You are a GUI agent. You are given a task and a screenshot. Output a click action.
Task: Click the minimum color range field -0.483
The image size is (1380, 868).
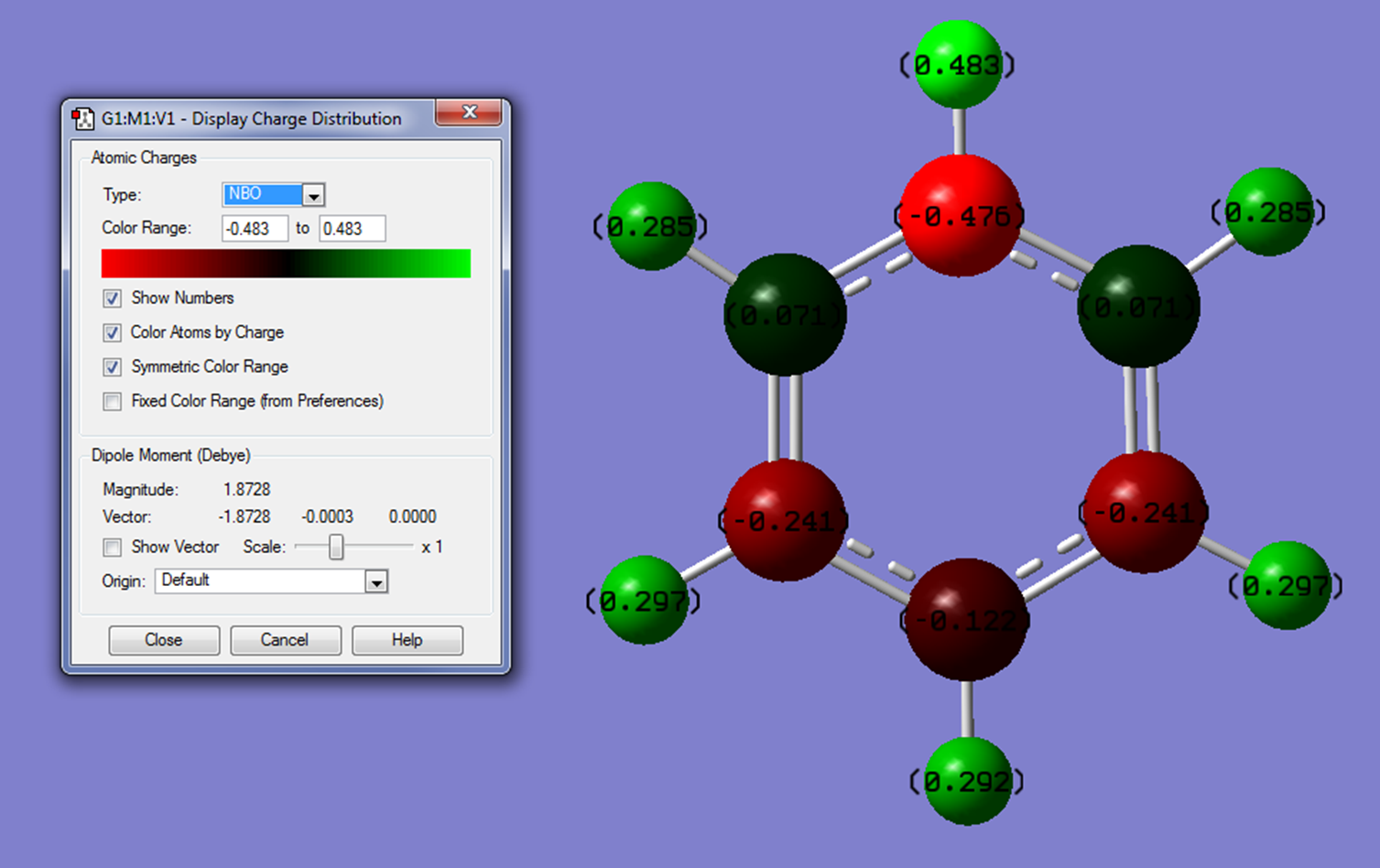coord(255,229)
